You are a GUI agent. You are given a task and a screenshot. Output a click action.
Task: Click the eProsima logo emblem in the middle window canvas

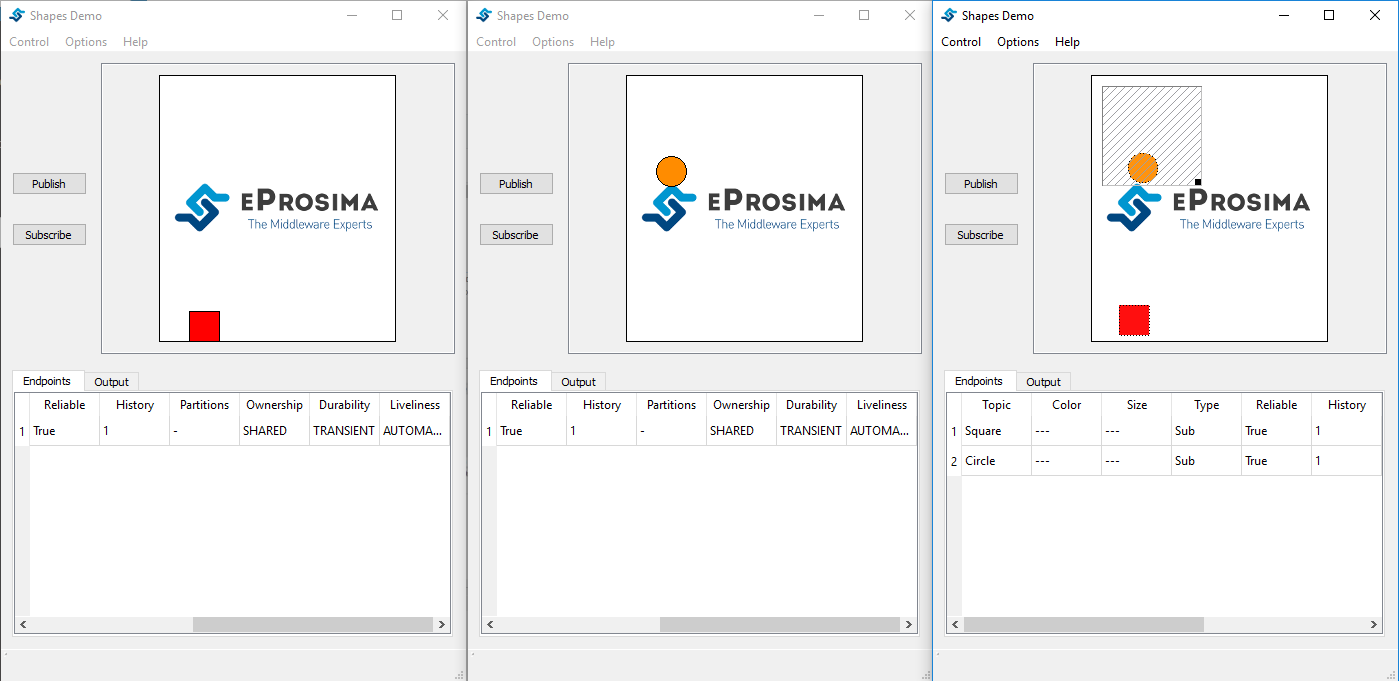(x=669, y=208)
